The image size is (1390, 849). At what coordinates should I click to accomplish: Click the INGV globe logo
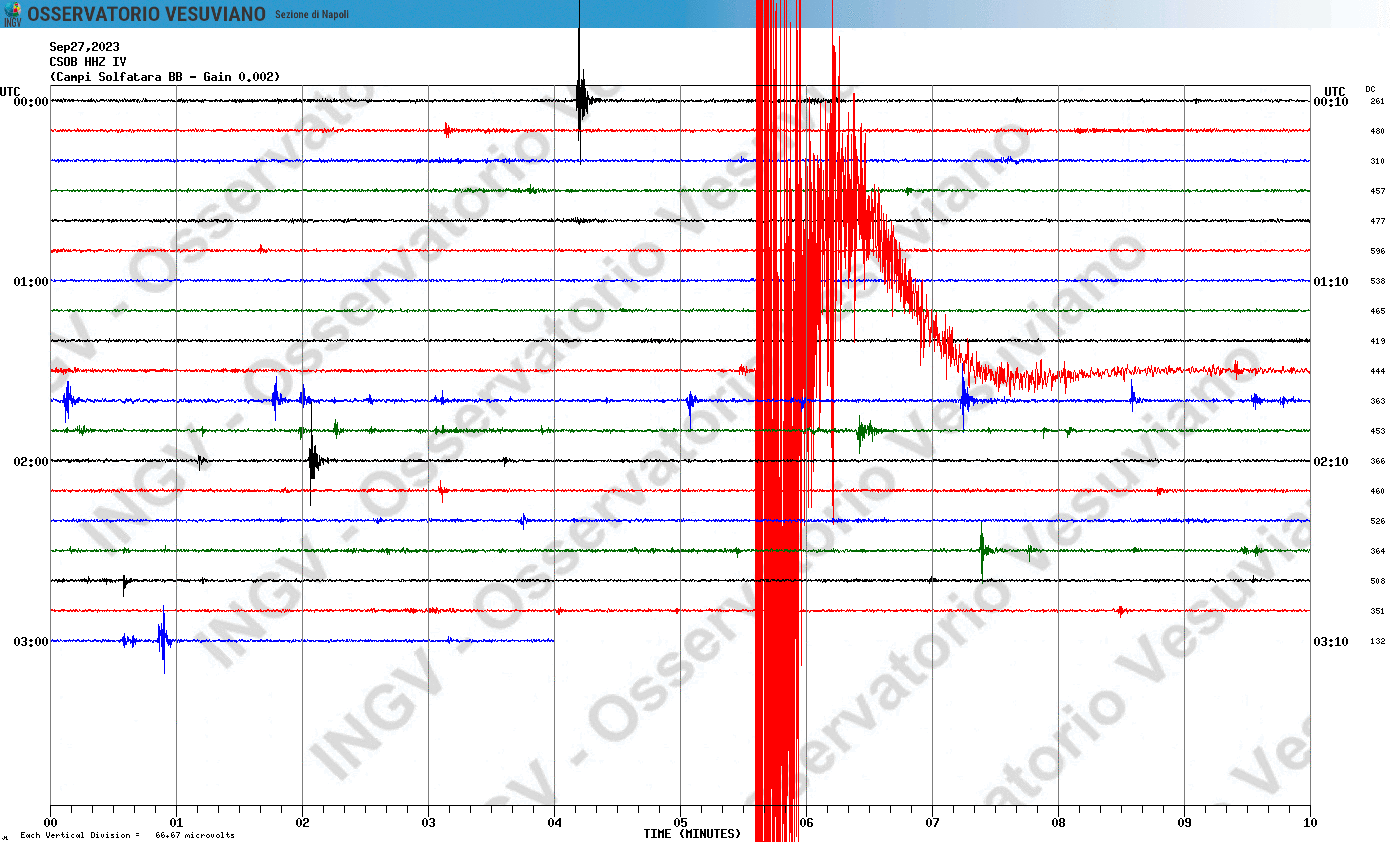point(12,14)
